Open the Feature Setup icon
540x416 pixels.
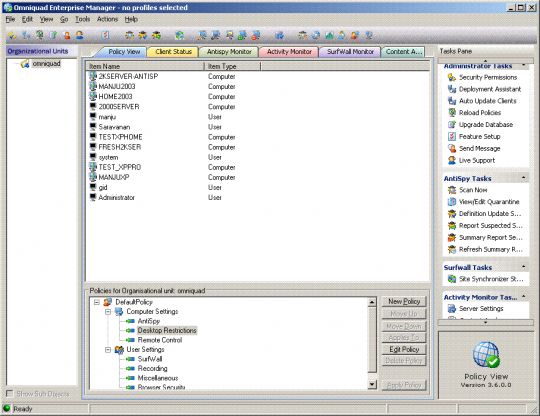451,136
